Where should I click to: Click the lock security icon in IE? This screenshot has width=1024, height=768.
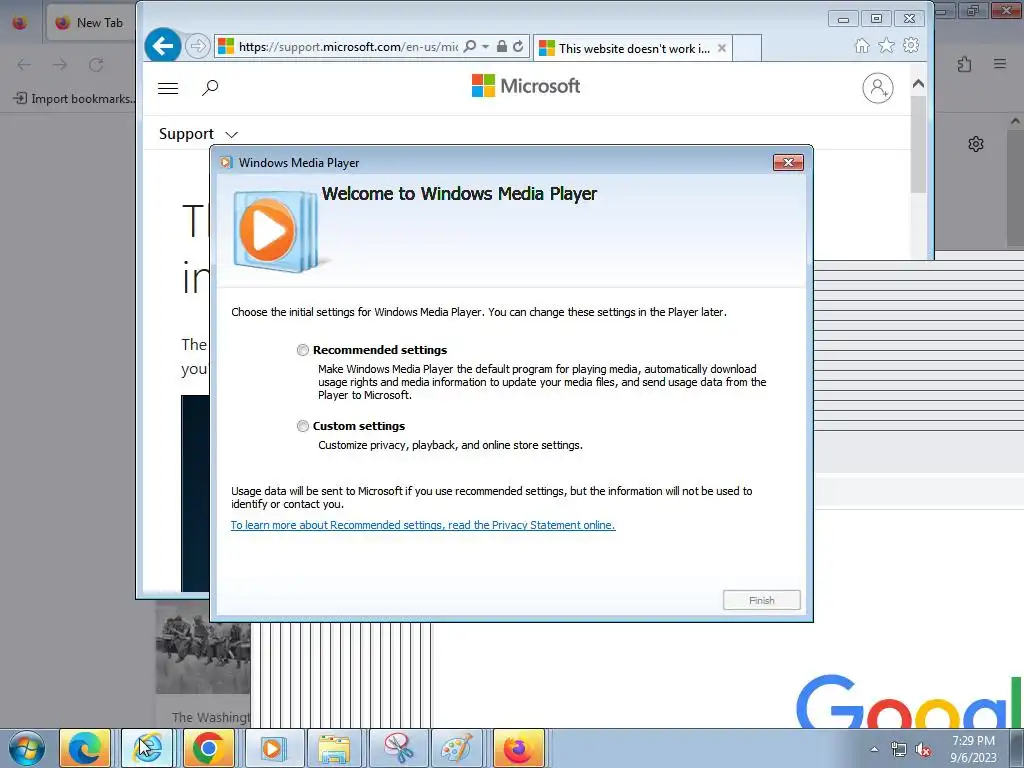pos(502,46)
